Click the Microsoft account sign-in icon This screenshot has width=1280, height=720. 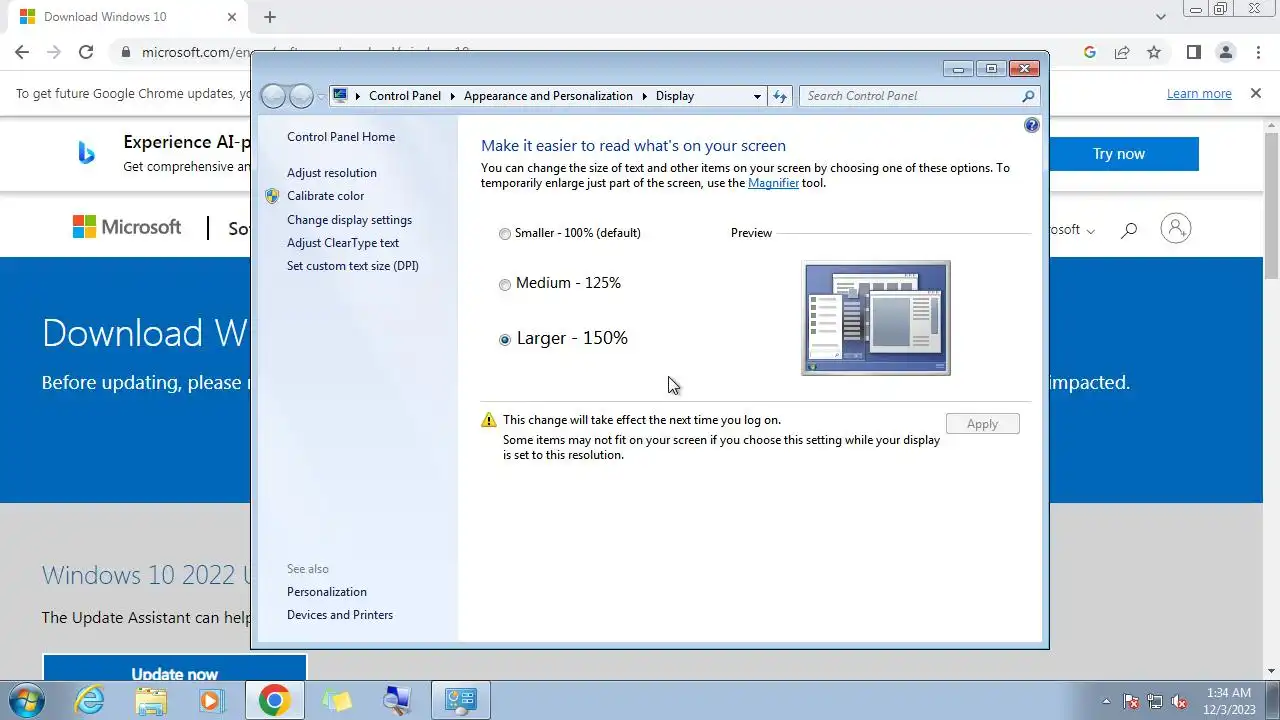tap(1176, 228)
